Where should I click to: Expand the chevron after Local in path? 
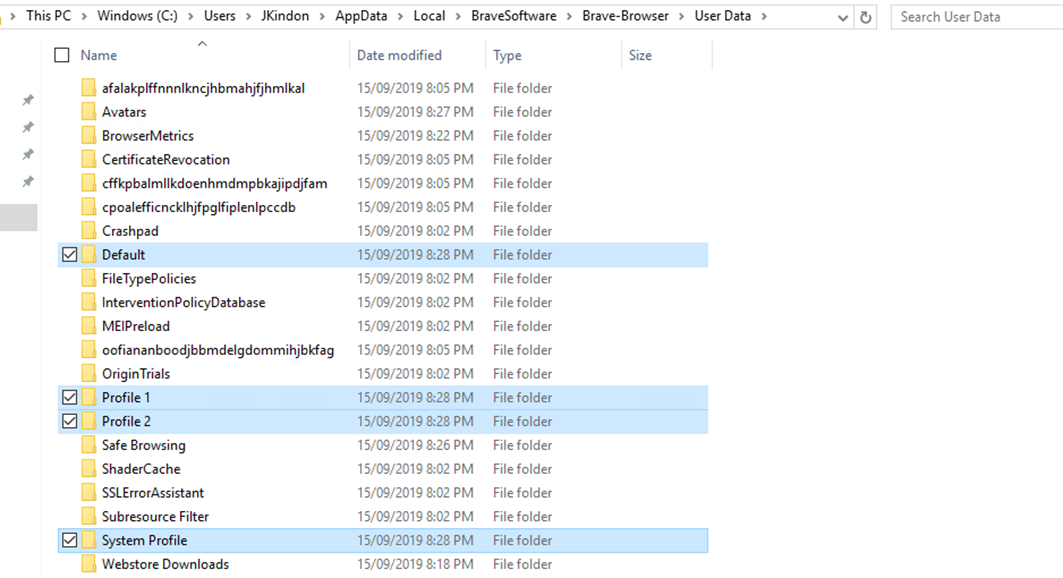tap(458, 16)
